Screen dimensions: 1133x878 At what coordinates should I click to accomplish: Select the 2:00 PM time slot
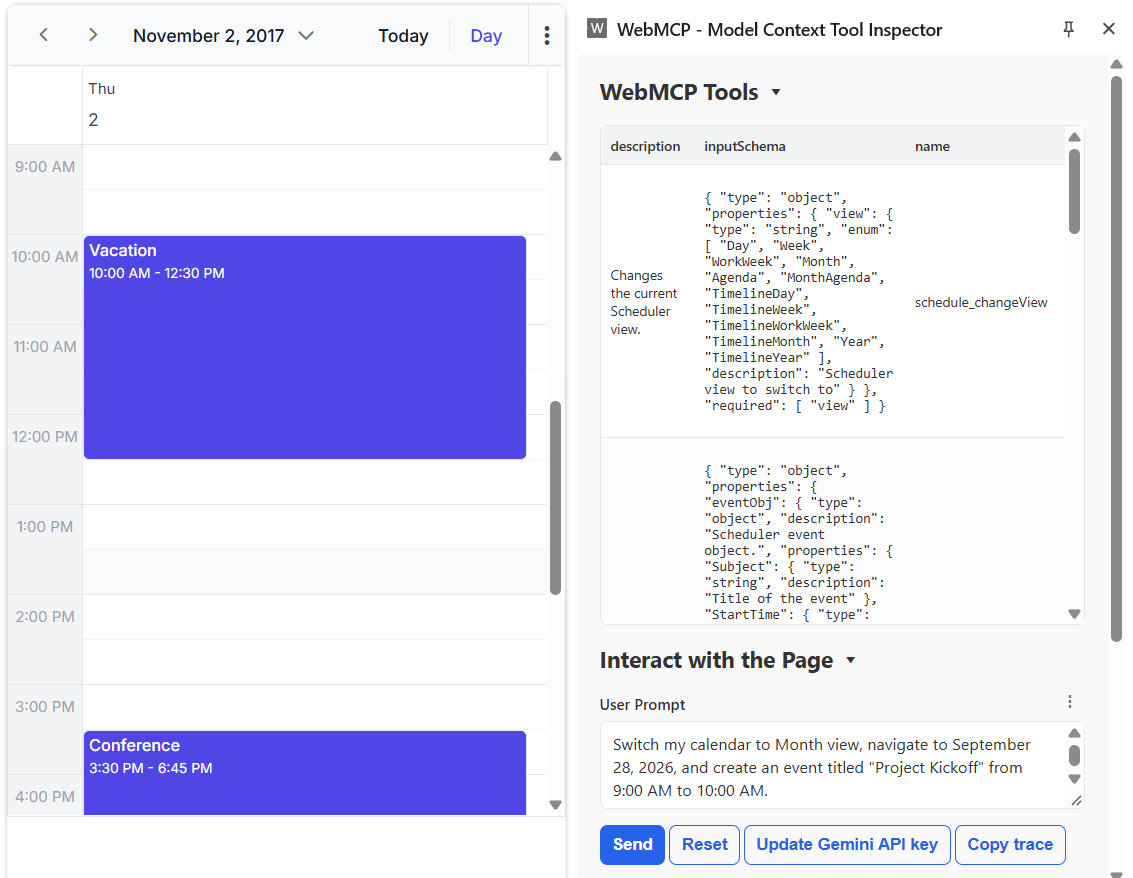[314, 617]
